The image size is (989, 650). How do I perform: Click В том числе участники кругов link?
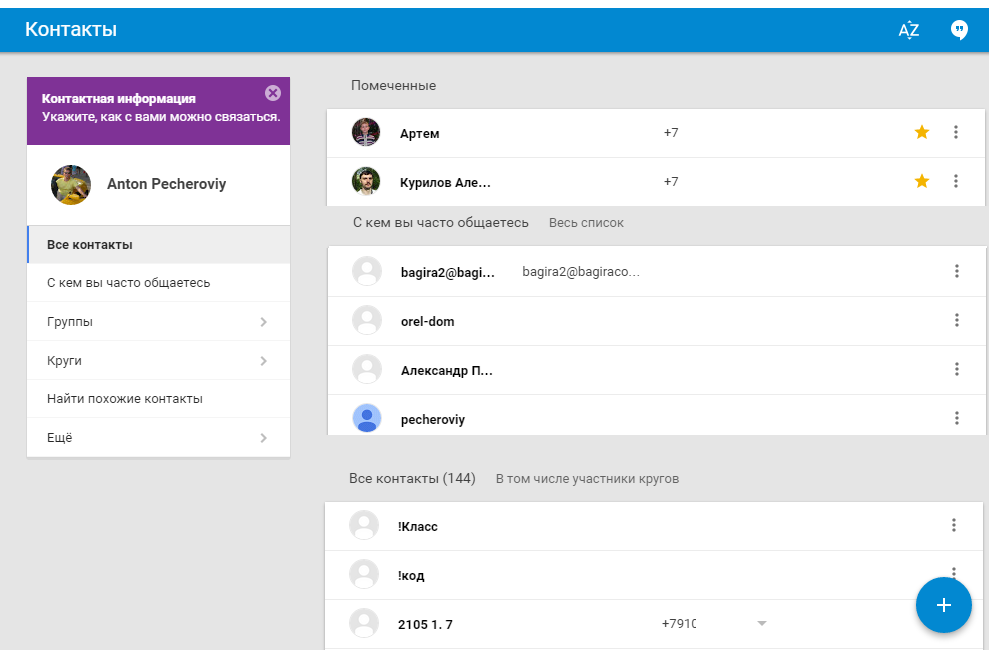pos(587,479)
